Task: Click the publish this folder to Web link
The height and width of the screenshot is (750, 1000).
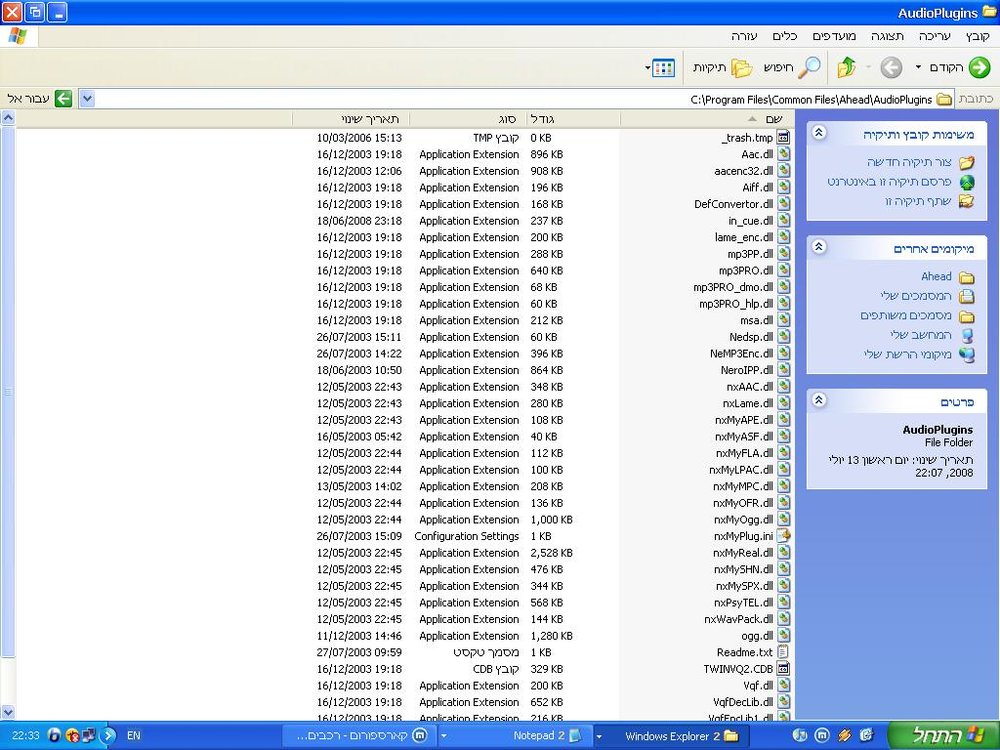Action: pos(889,182)
